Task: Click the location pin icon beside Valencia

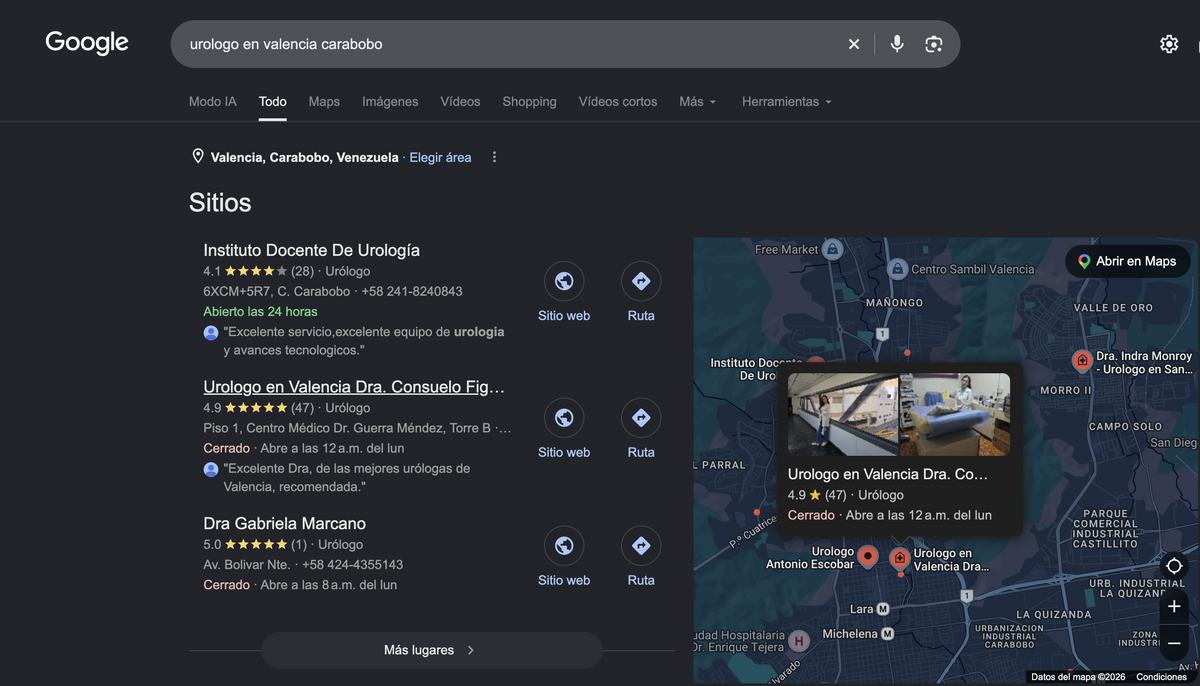Action: tap(198, 157)
